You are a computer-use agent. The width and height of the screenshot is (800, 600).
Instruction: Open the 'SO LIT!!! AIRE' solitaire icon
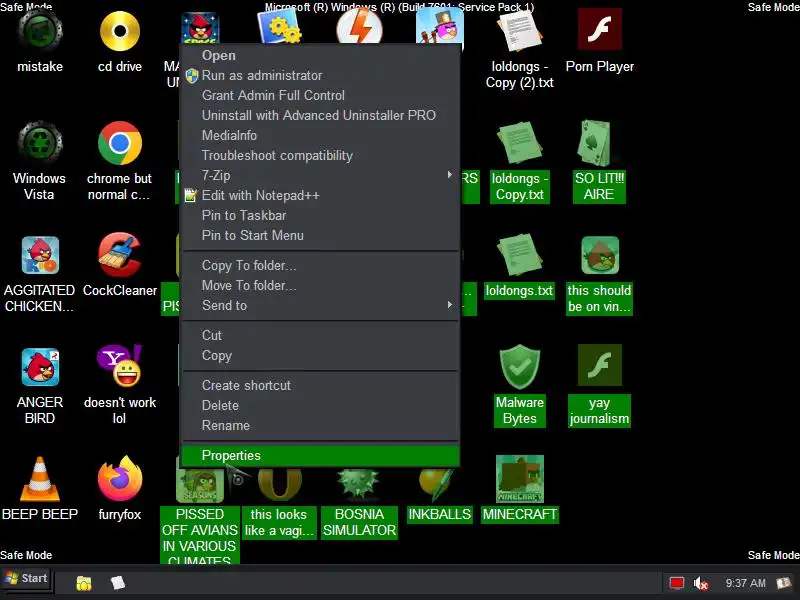[595, 143]
